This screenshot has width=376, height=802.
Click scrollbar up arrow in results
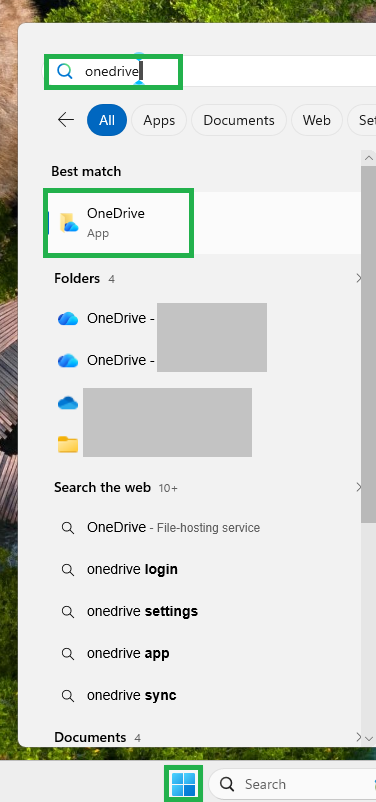coord(369,158)
